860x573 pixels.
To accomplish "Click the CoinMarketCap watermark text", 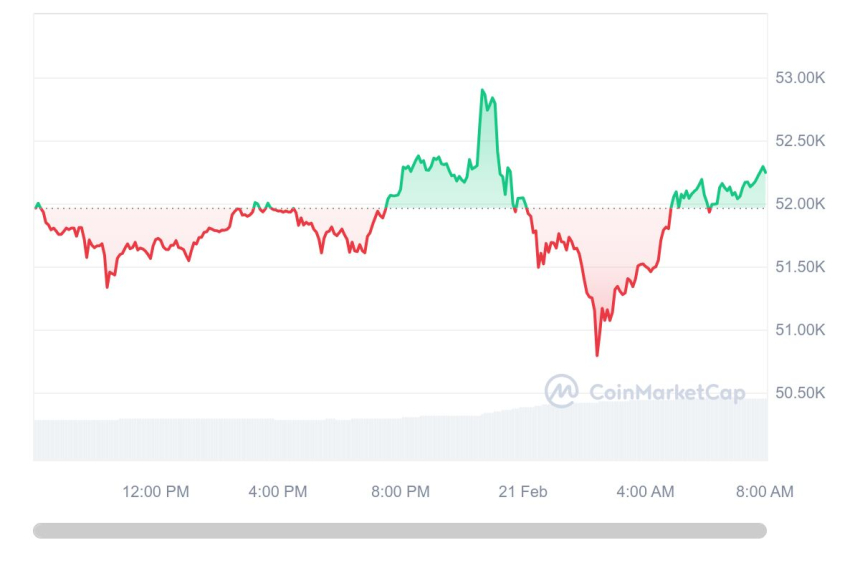I will [667, 392].
